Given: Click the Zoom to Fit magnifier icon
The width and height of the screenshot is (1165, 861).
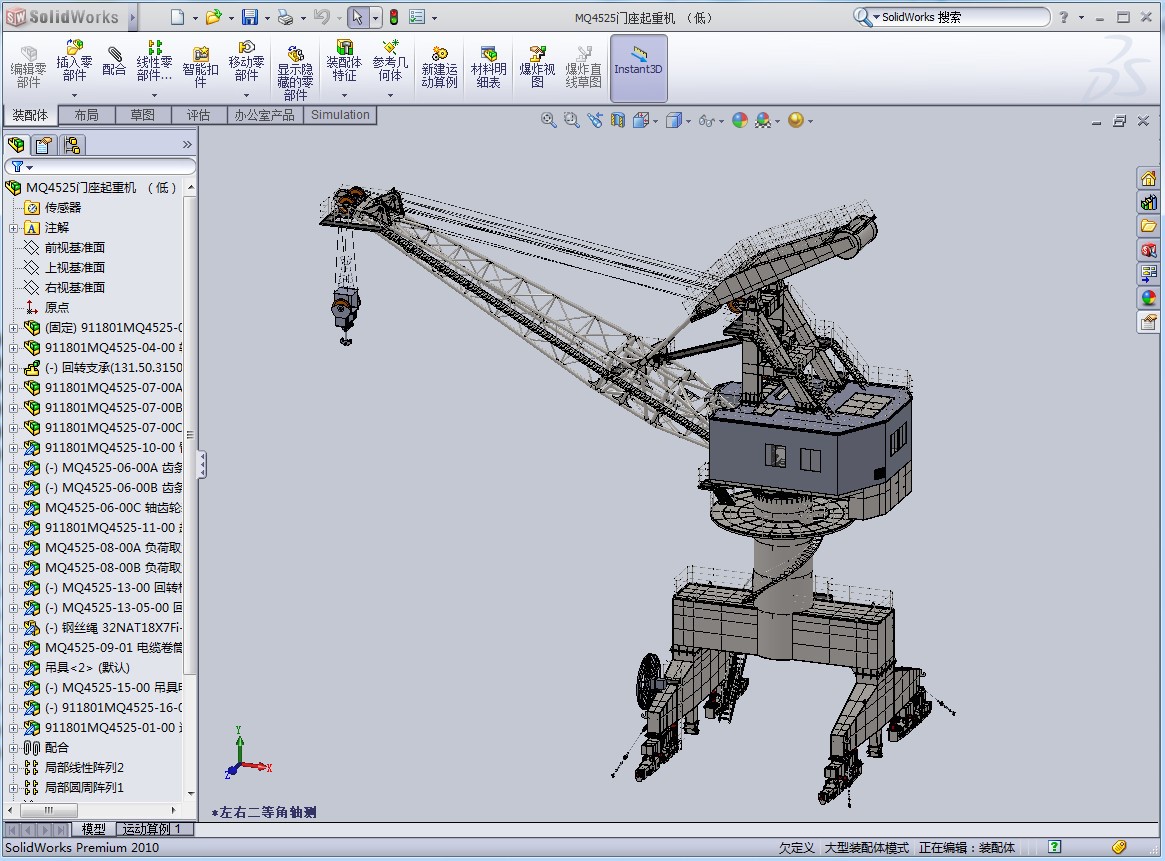Looking at the screenshot, I should (548, 121).
